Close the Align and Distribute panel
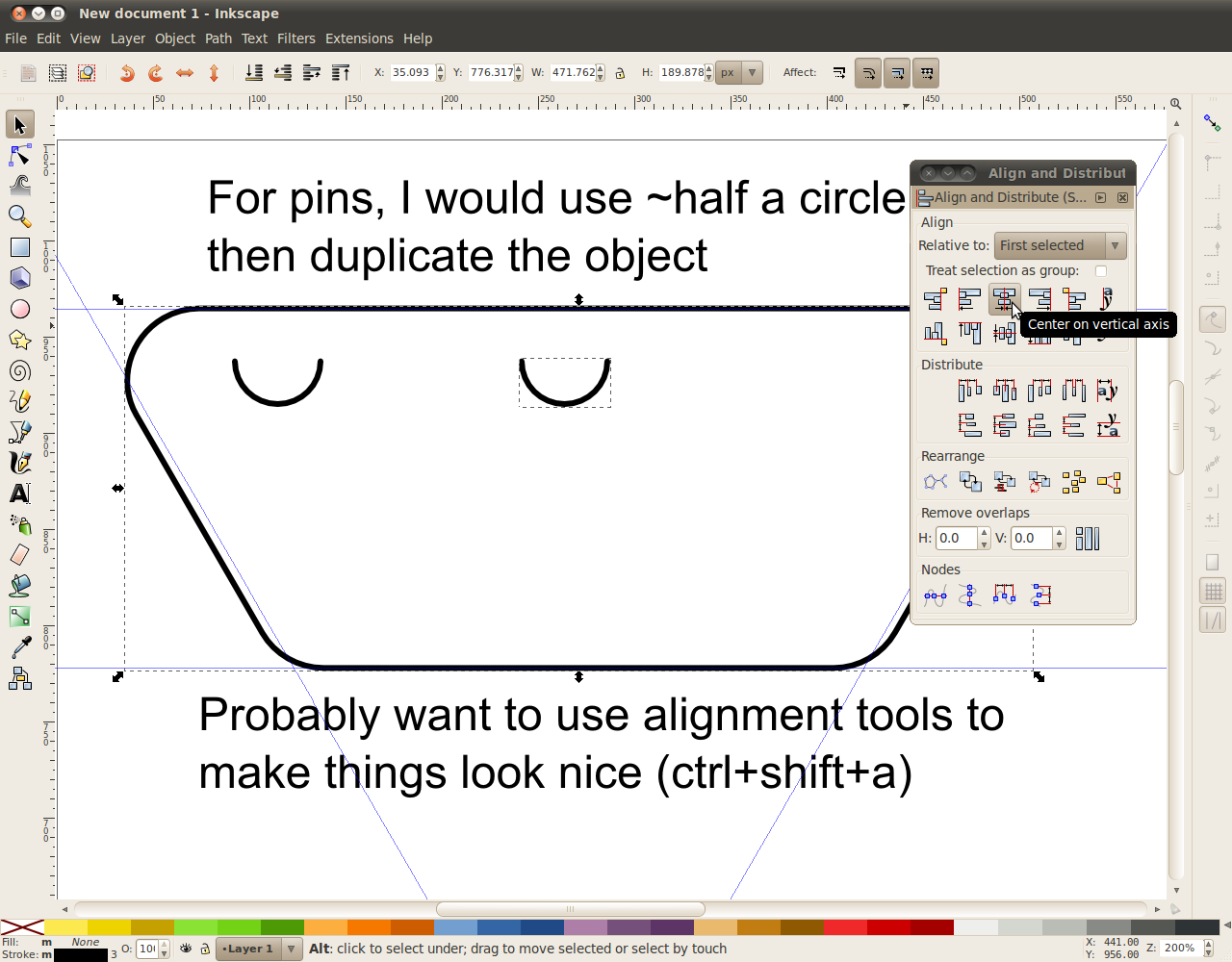1232x962 pixels. point(1122,197)
